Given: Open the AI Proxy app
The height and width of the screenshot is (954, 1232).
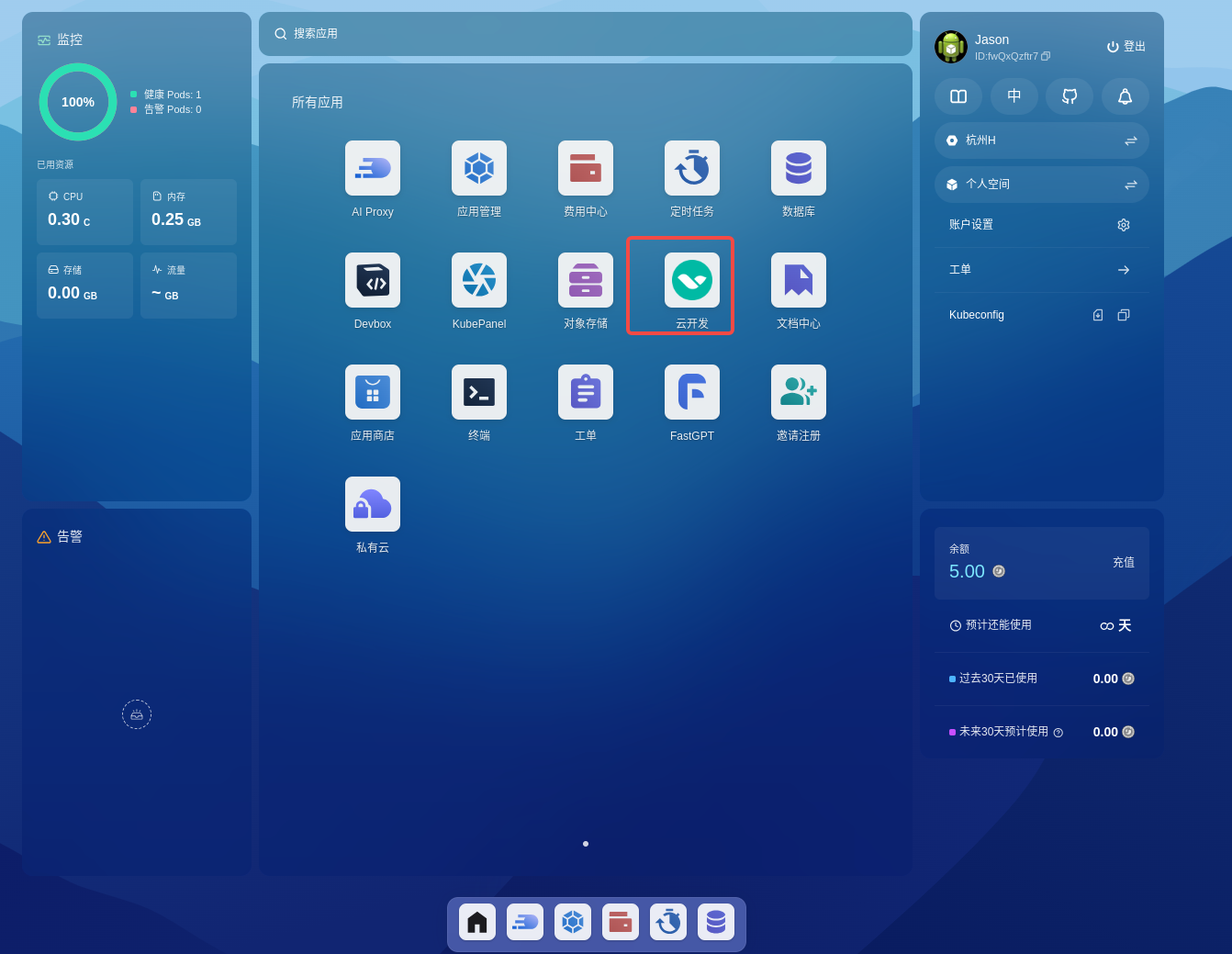Looking at the screenshot, I should (x=373, y=168).
